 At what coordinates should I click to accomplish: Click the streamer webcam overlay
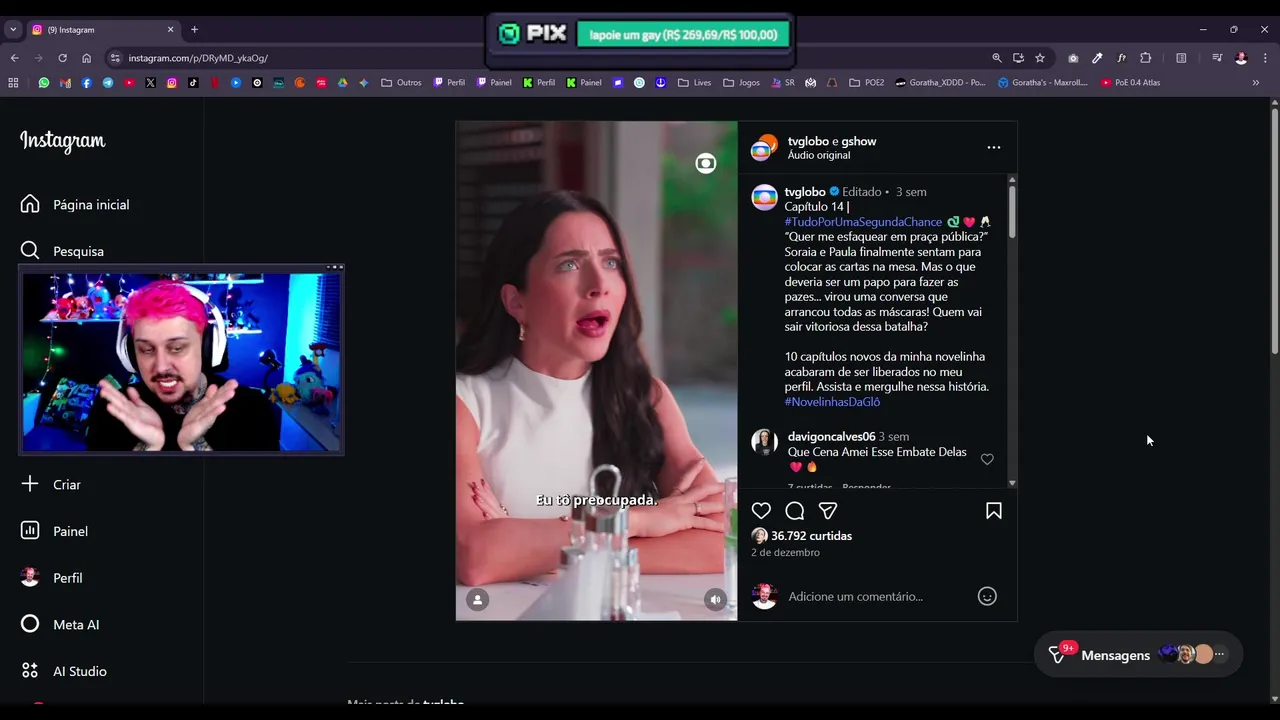coord(181,359)
